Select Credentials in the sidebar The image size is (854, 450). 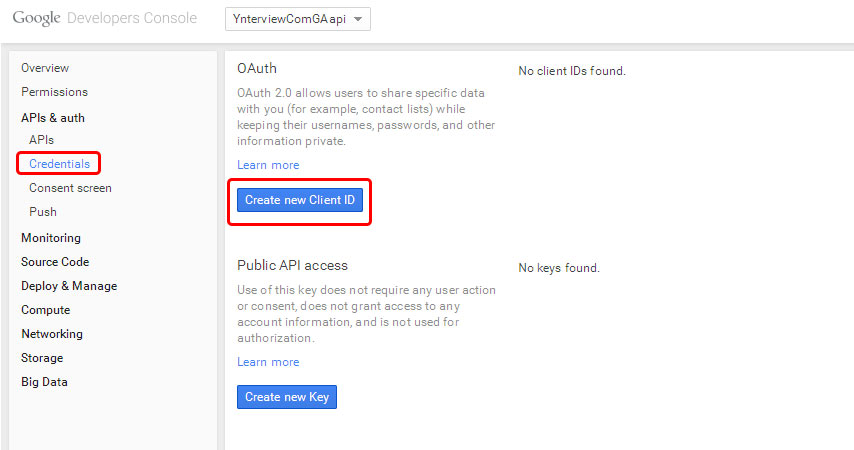click(59, 164)
